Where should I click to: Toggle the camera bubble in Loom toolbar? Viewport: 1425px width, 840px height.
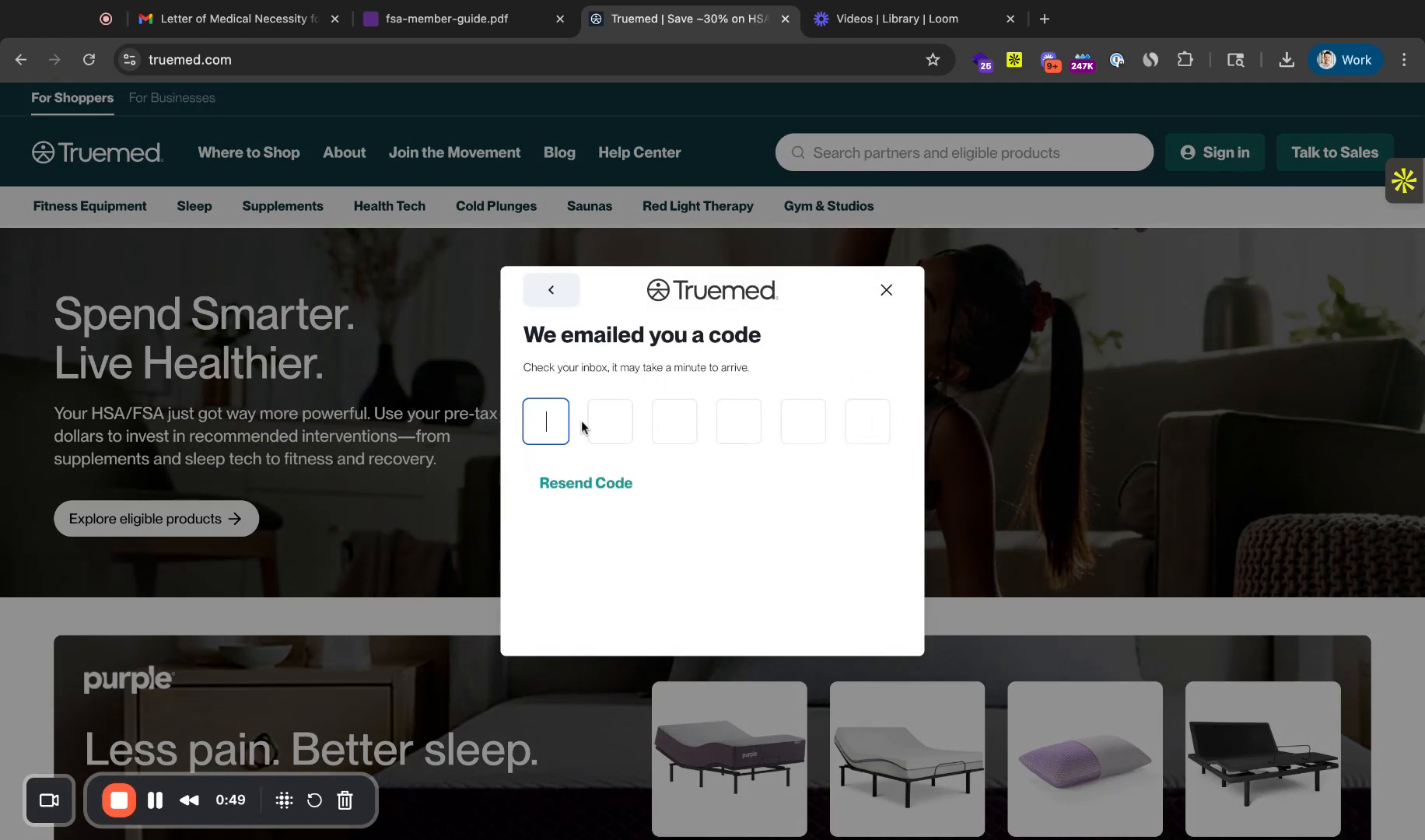pyautogui.click(x=48, y=800)
